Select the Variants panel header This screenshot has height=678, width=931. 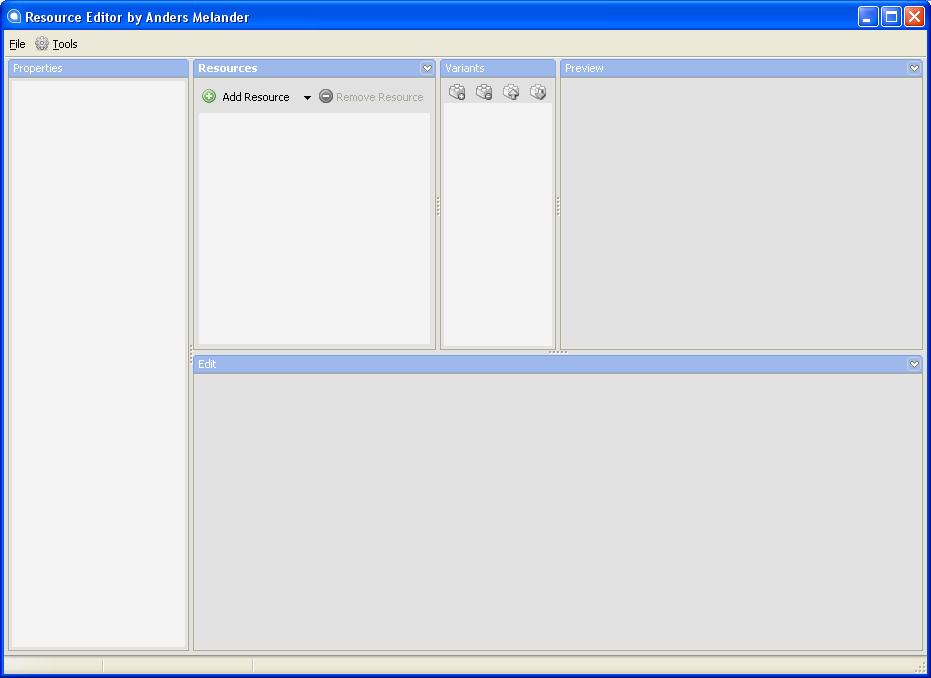click(x=498, y=68)
